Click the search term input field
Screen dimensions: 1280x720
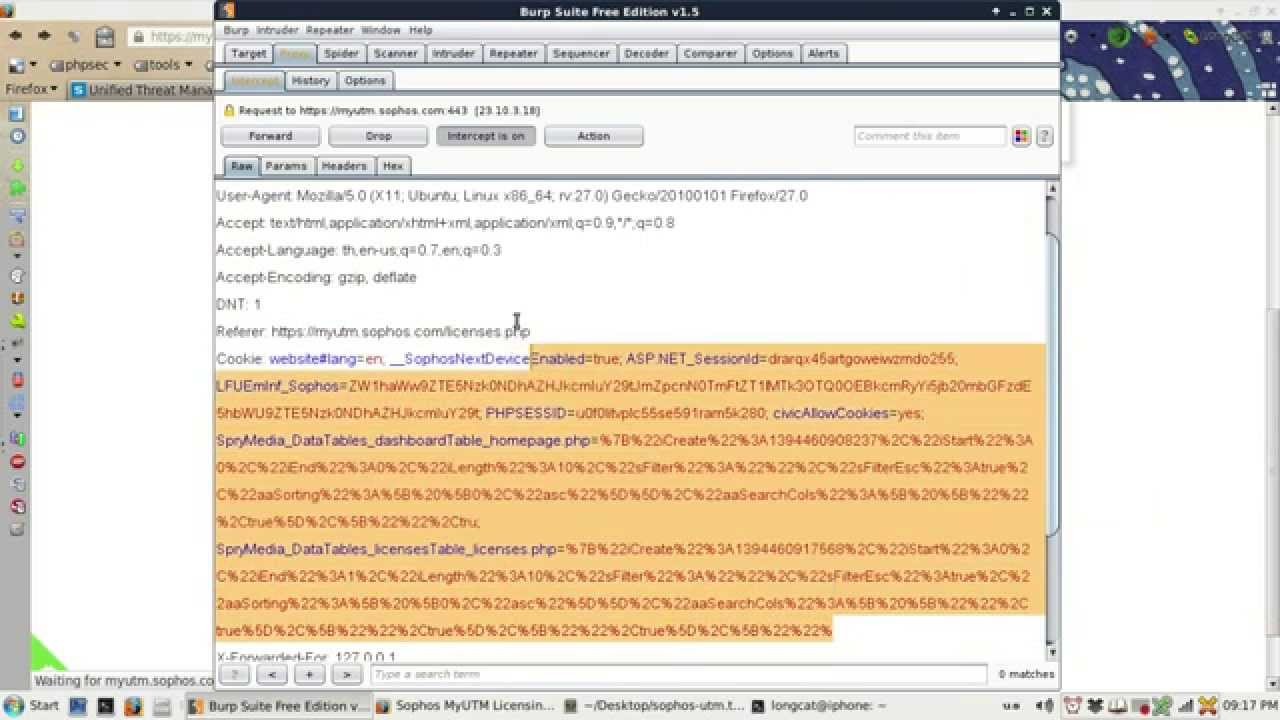678,675
